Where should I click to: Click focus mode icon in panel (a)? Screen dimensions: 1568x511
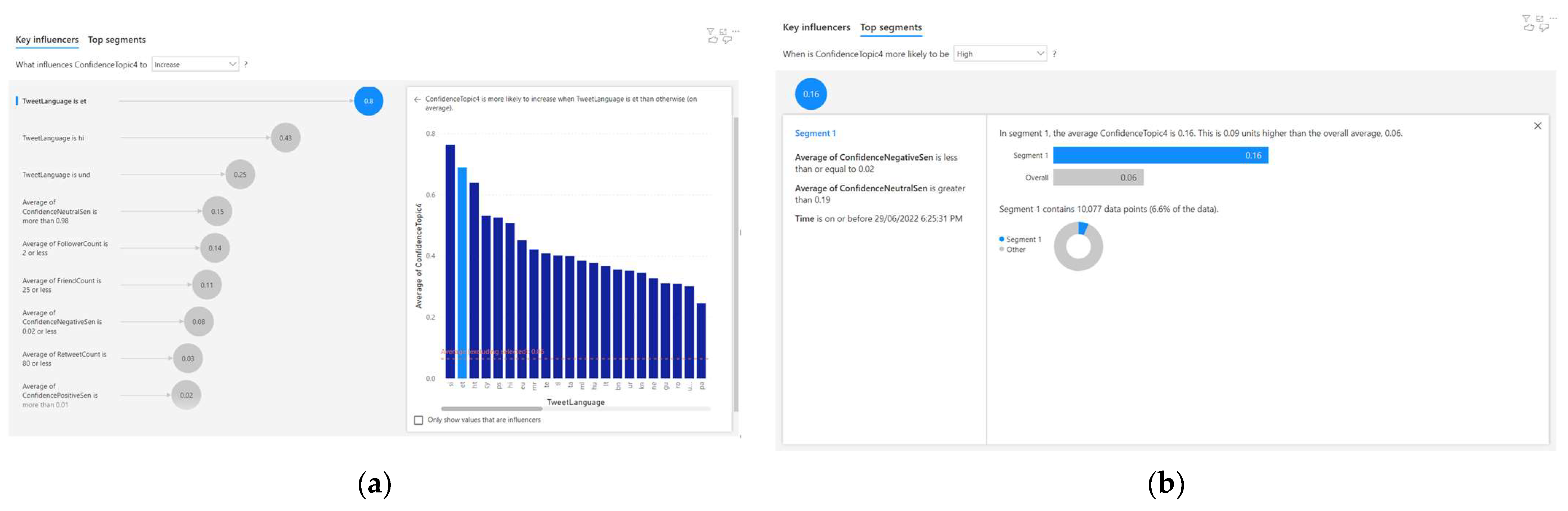click(x=723, y=31)
